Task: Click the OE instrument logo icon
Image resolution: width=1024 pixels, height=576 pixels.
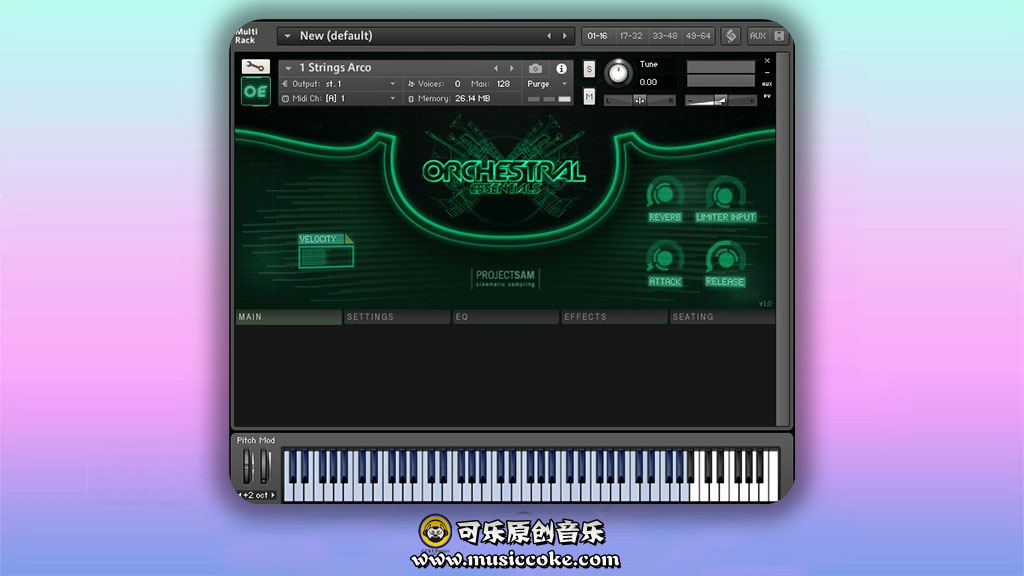Action: coord(255,91)
